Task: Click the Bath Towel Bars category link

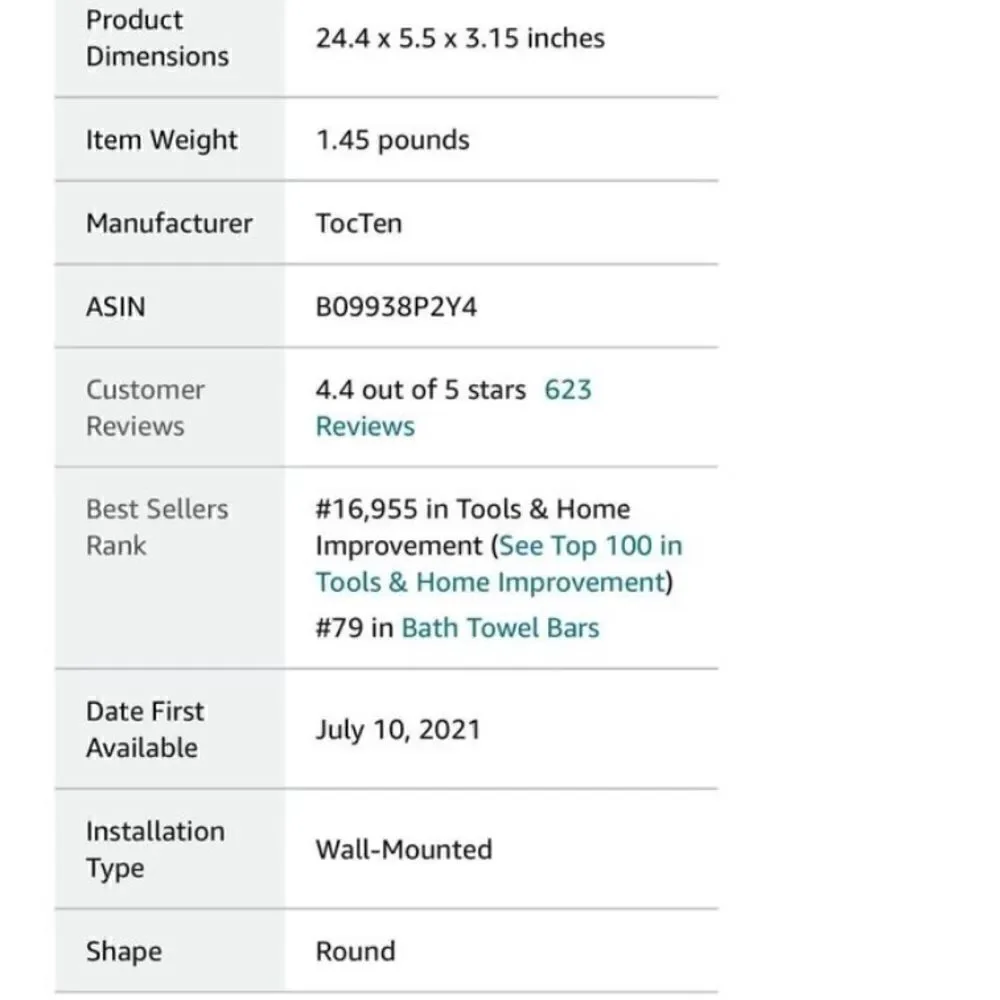Action: click(x=500, y=628)
